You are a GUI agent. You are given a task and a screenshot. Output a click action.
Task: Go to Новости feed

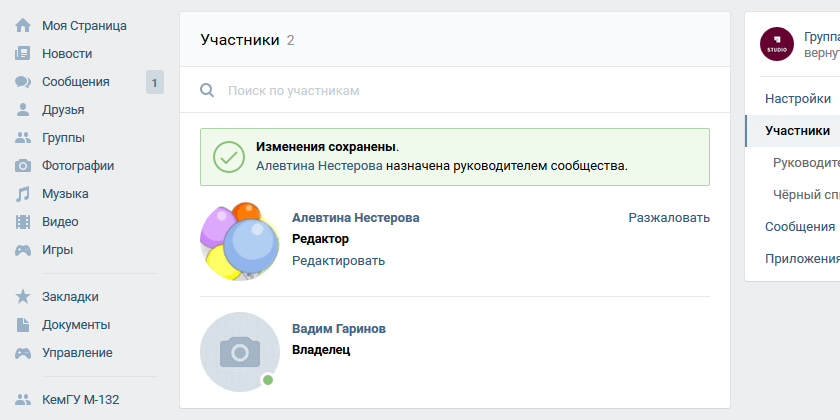(67, 54)
